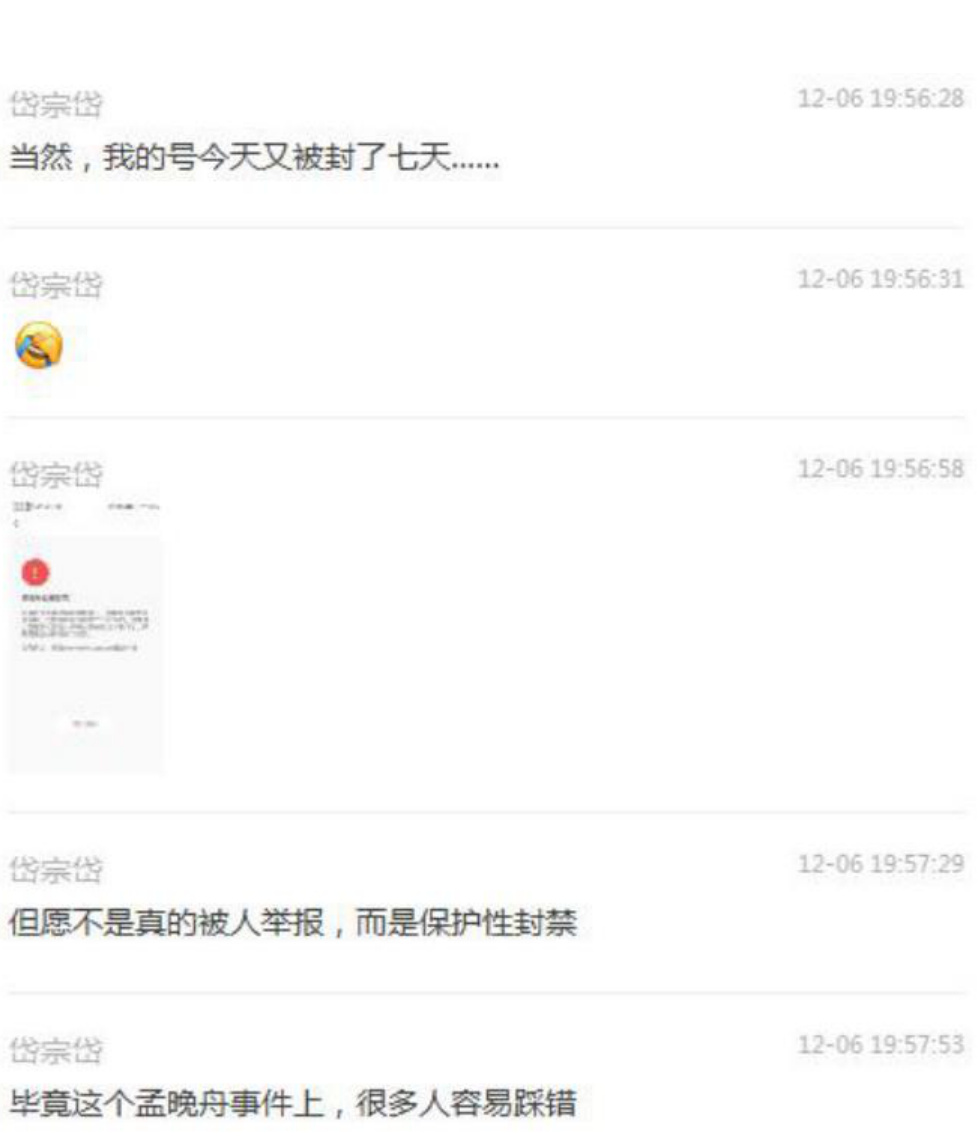This screenshot has width=978, height=1146.
Task: Click the laughing-crying emoji message
Action: 39,345
